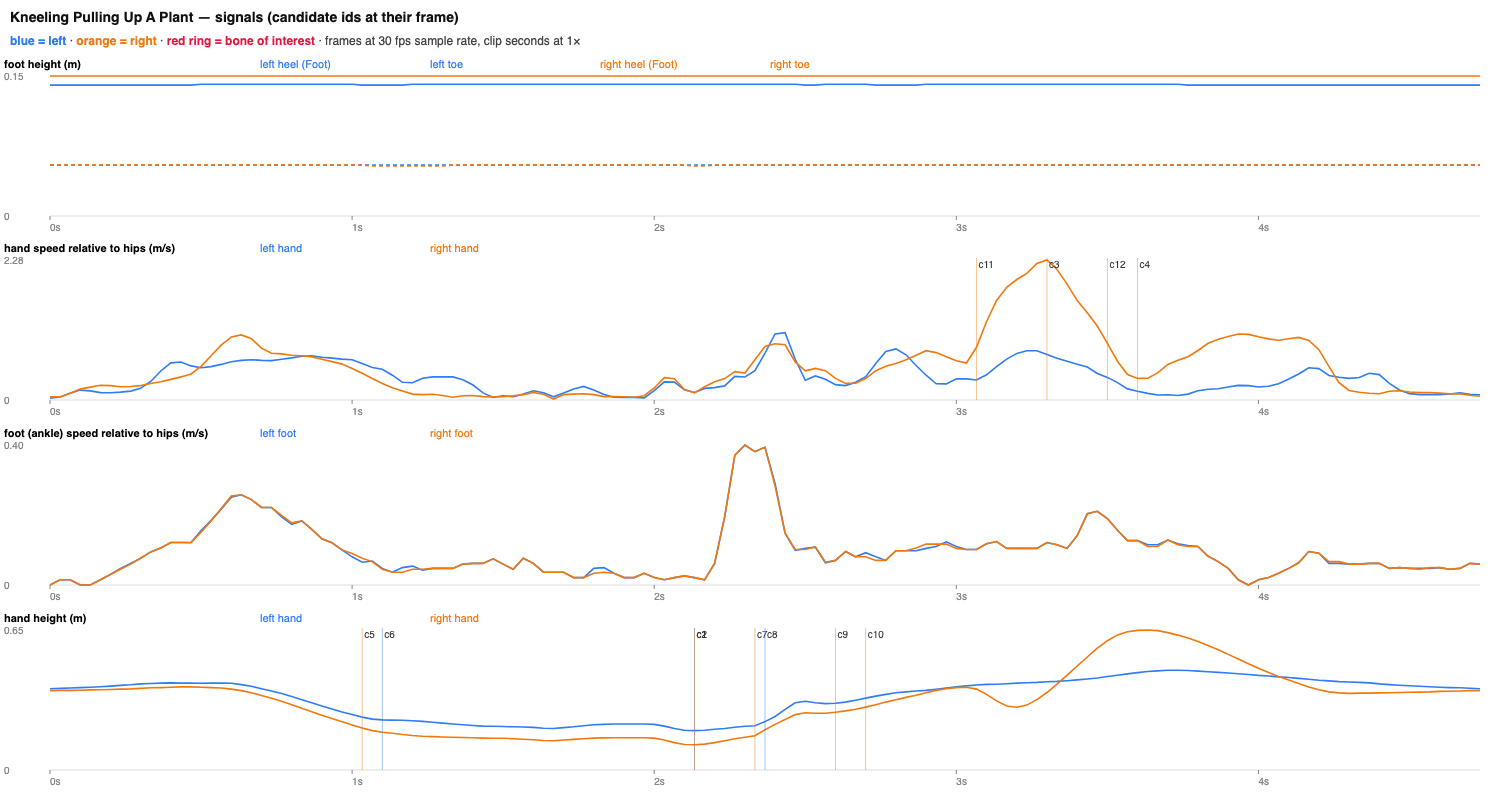
Task: Click 'right hand' legend in hand height chart
Action: pos(454,619)
